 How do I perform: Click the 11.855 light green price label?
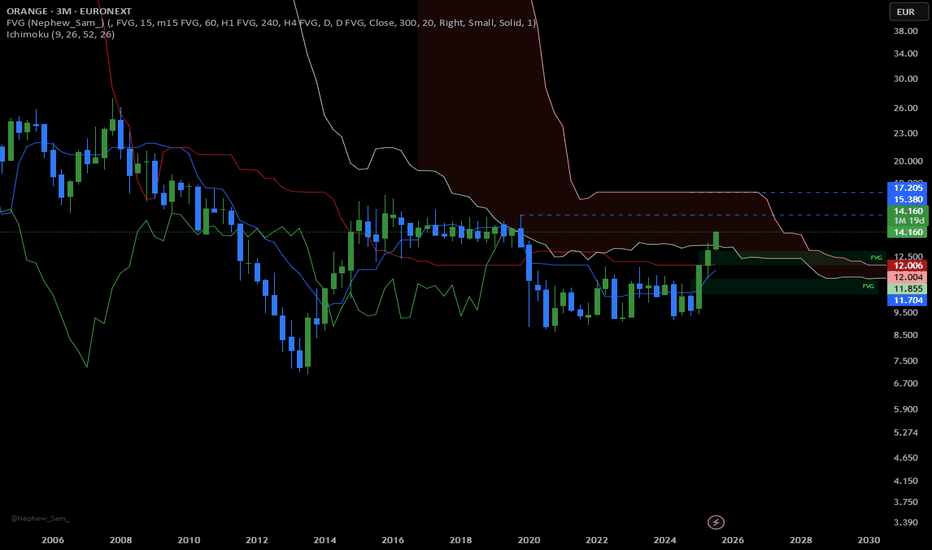907,288
